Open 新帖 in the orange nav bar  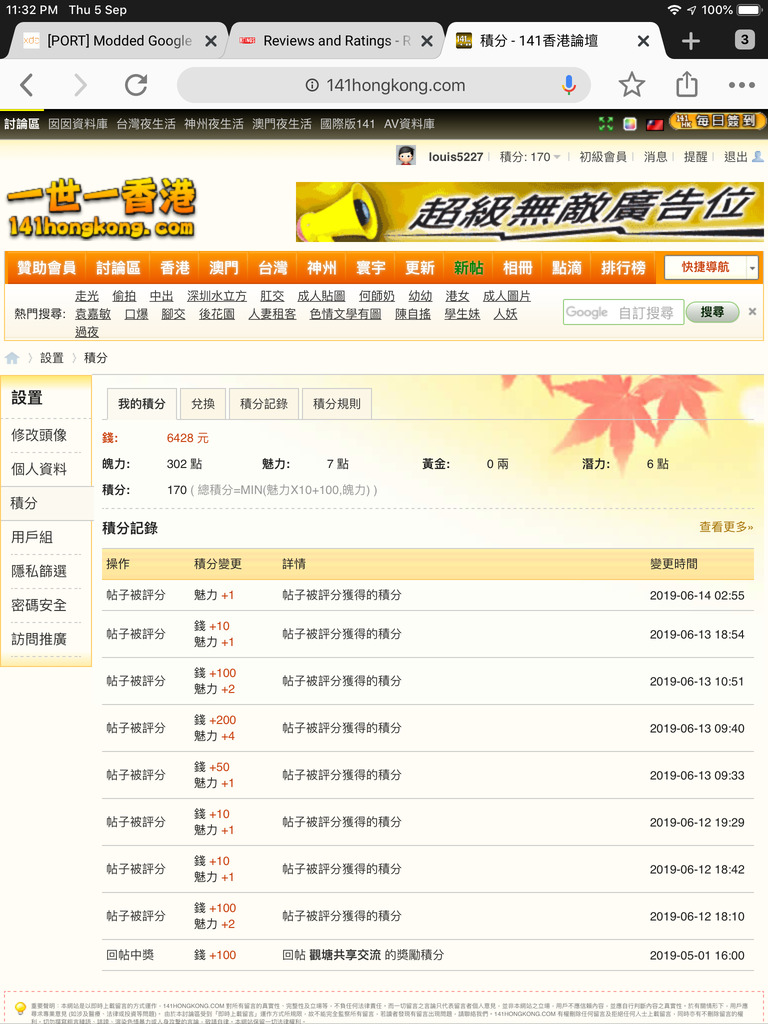coord(468,268)
